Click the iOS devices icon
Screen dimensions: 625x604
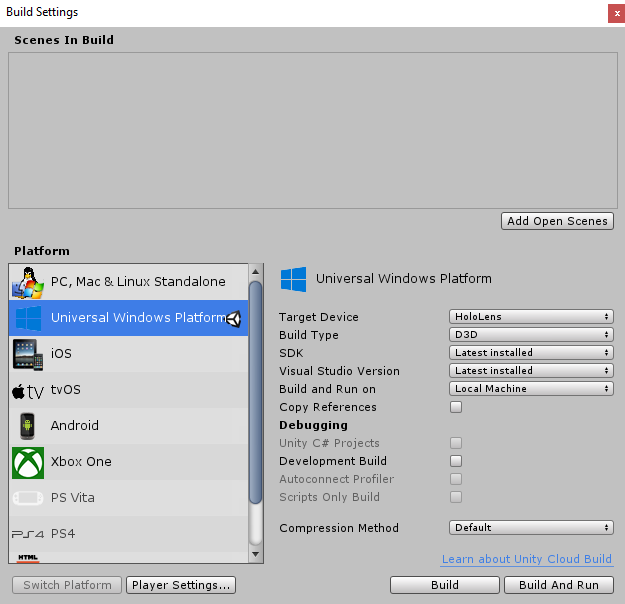(x=28, y=354)
